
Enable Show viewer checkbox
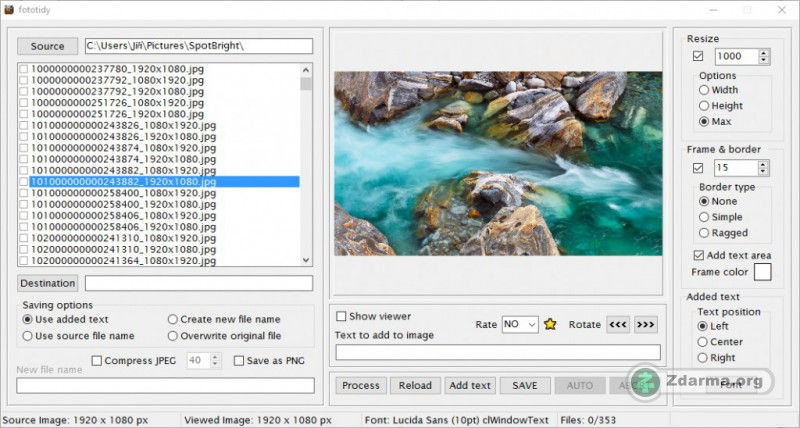pos(341,316)
